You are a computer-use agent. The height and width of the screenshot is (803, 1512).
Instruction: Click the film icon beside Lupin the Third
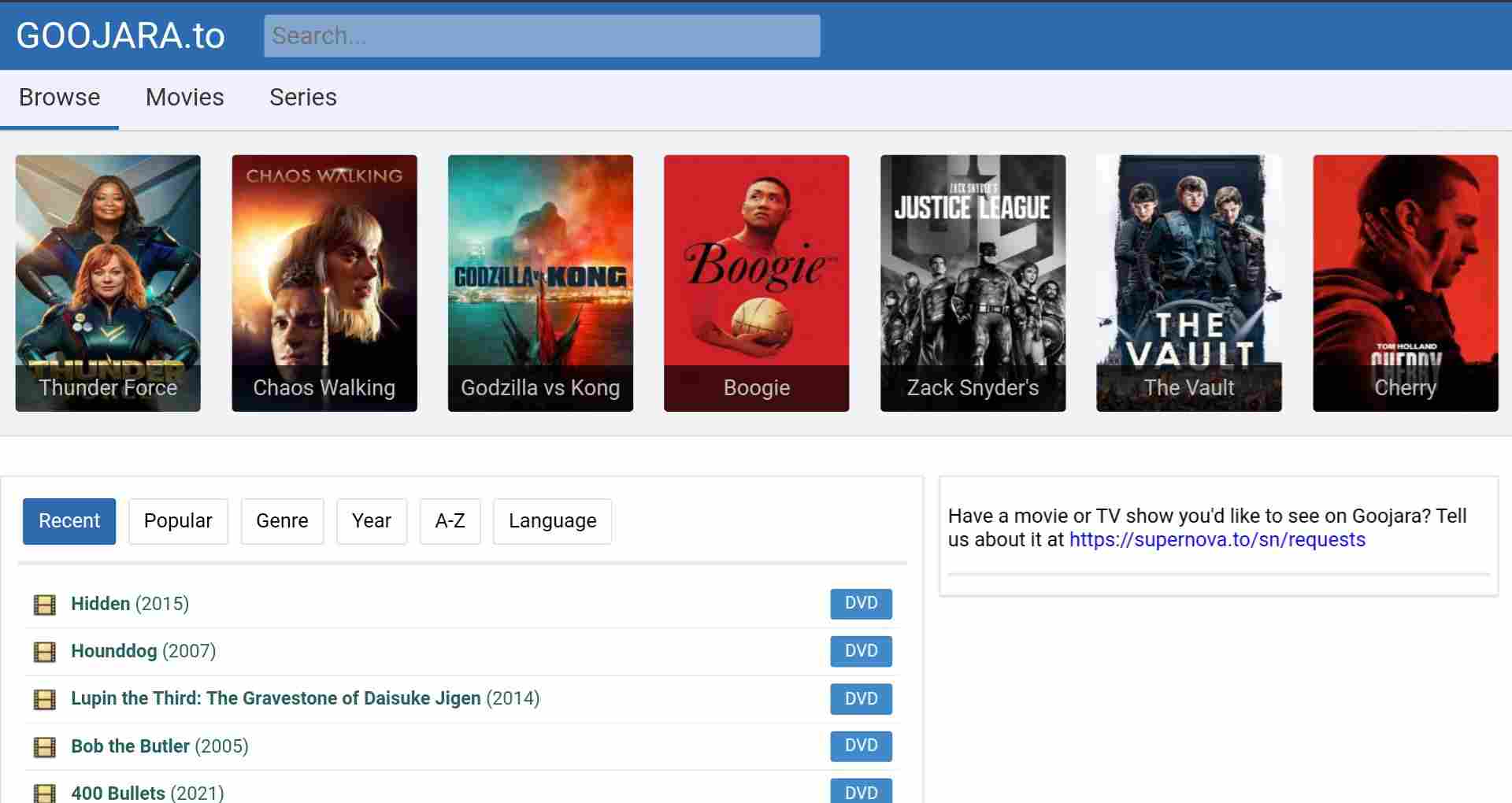point(45,699)
